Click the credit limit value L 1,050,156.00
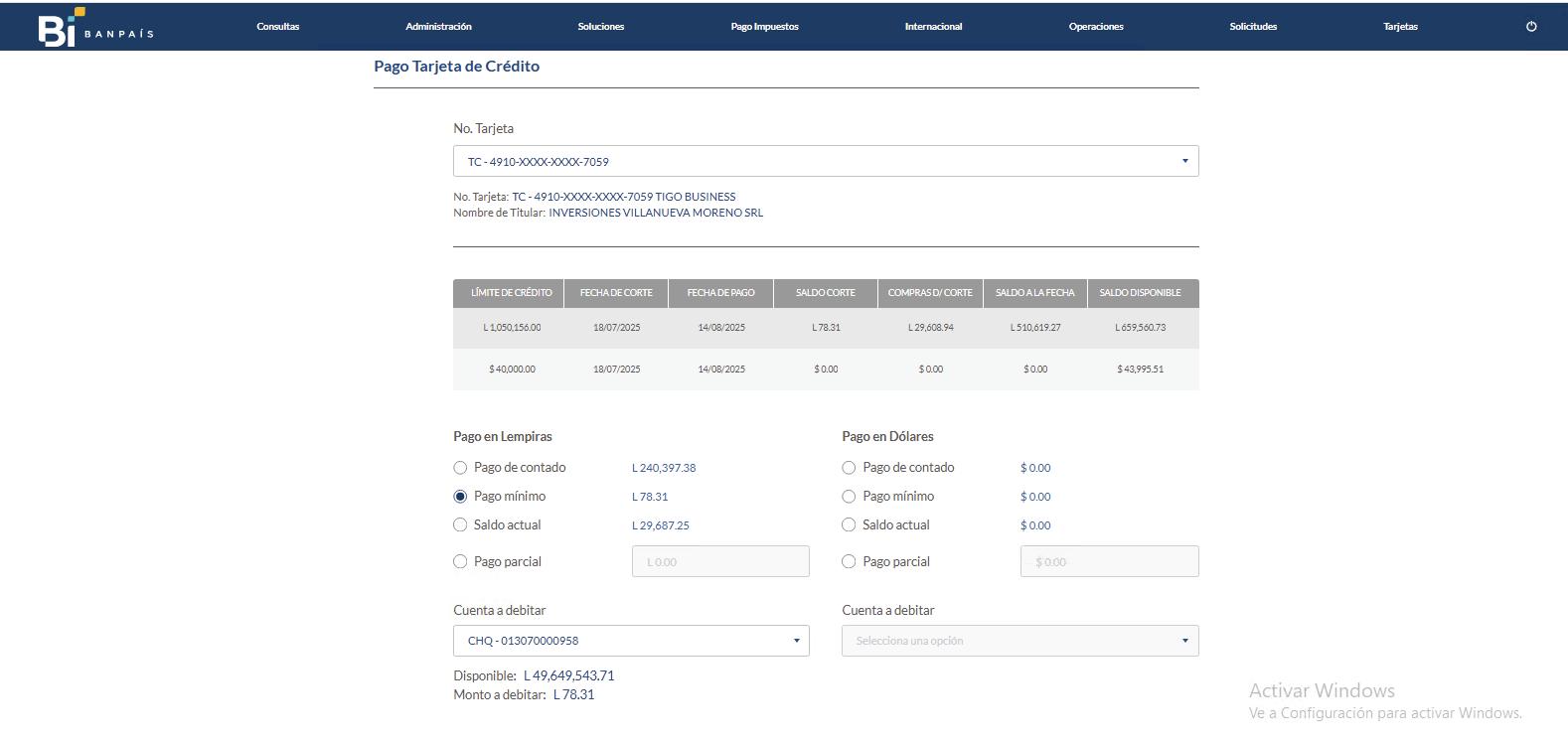The height and width of the screenshot is (744, 1568). tap(513, 328)
